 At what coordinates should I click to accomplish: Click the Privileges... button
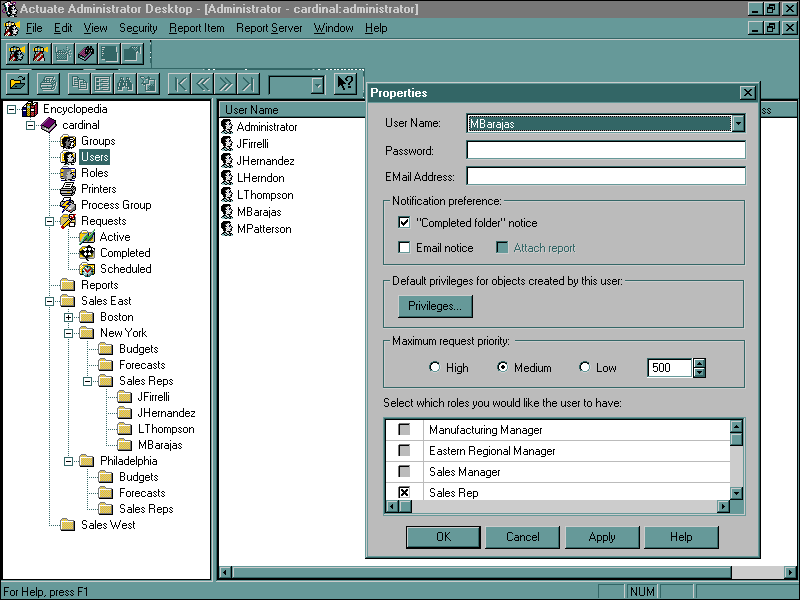point(435,306)
